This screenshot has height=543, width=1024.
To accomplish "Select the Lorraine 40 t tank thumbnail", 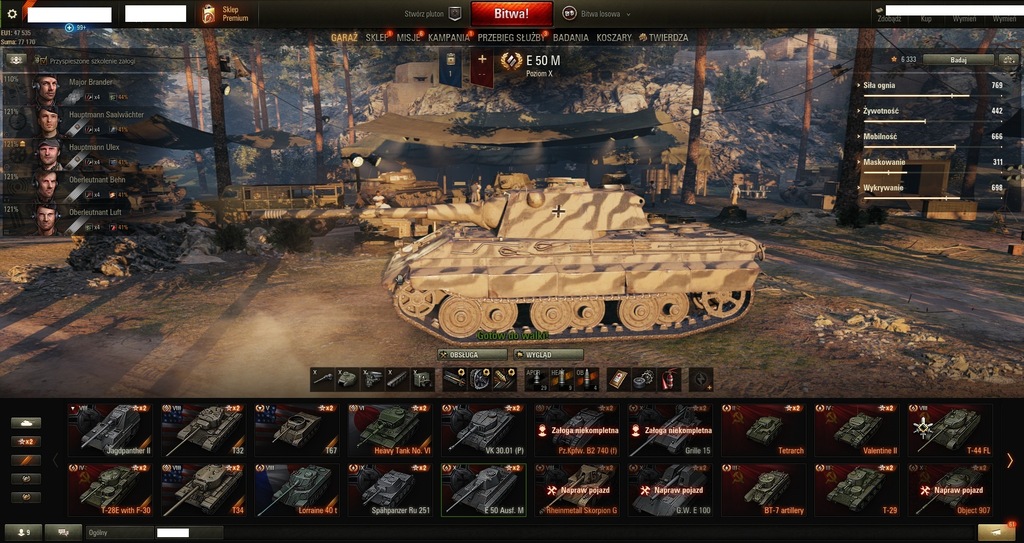I will (x=296, y=490).
